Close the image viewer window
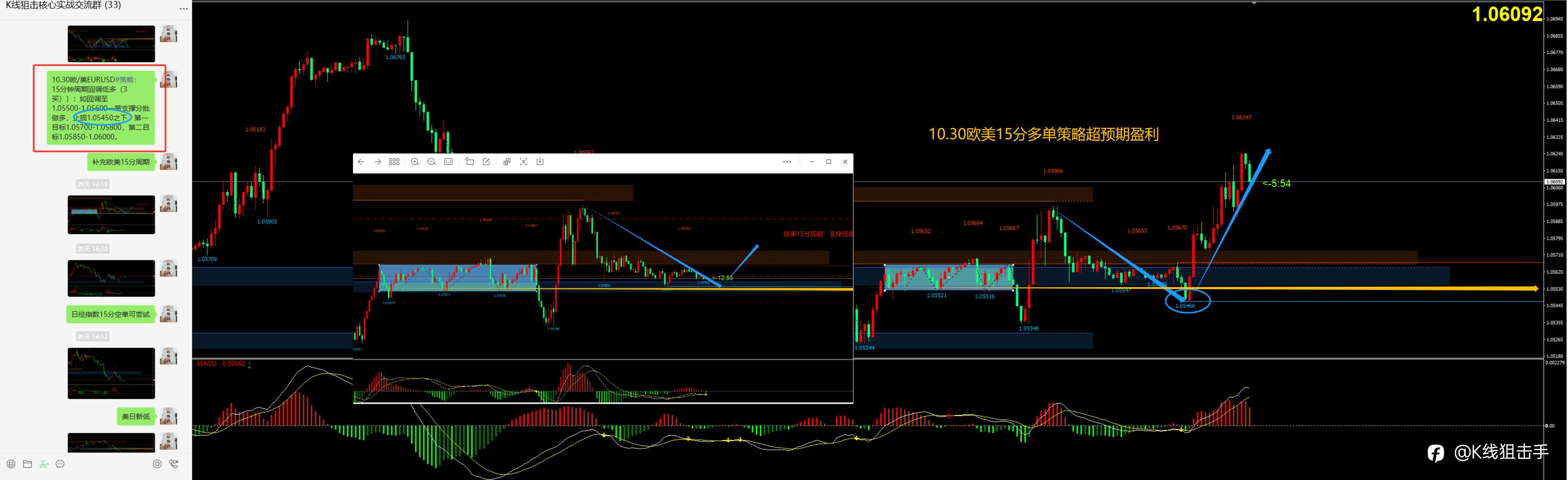This screenshot has width=1568, height=480. pos(845,161)
